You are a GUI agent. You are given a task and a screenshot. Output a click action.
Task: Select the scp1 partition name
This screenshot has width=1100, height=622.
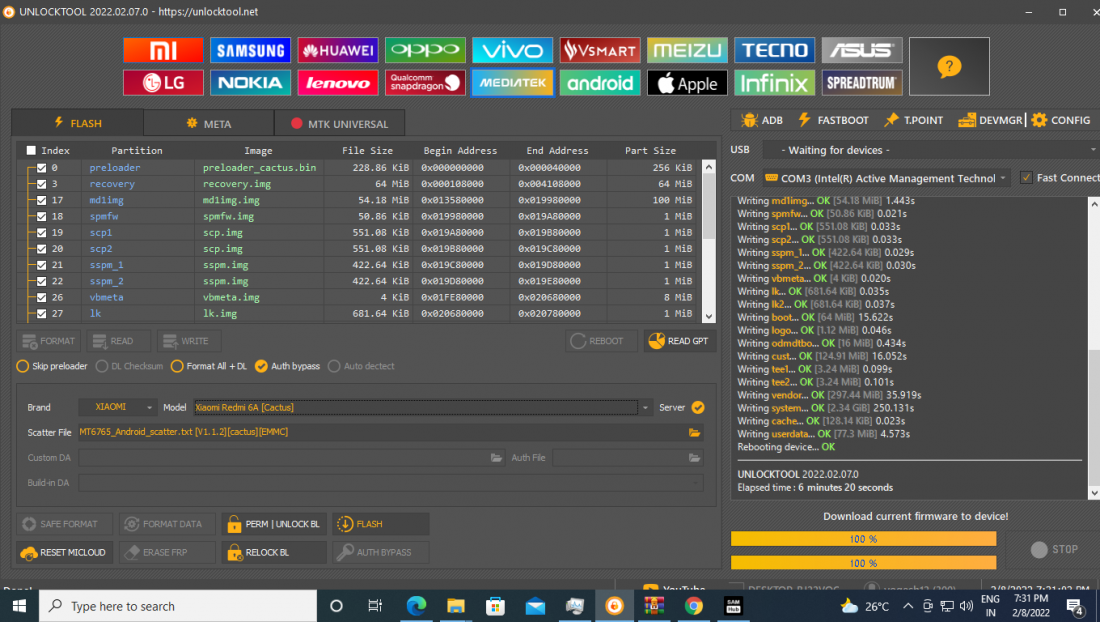[x=101, y=233]
